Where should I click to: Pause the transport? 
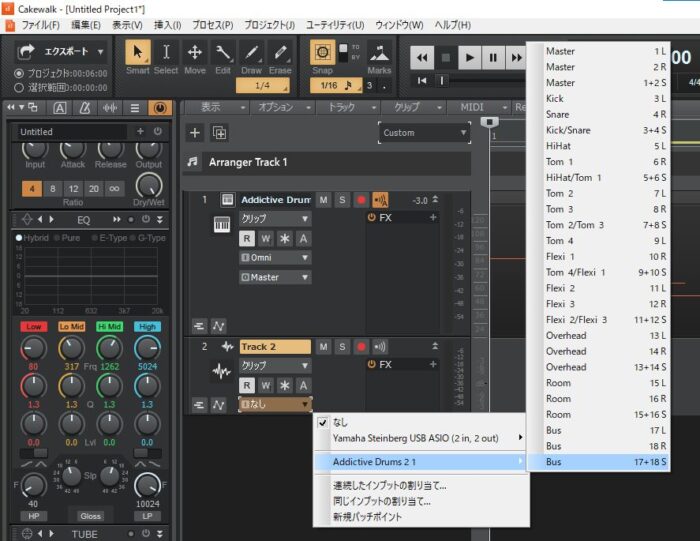[x=493, y=58]
